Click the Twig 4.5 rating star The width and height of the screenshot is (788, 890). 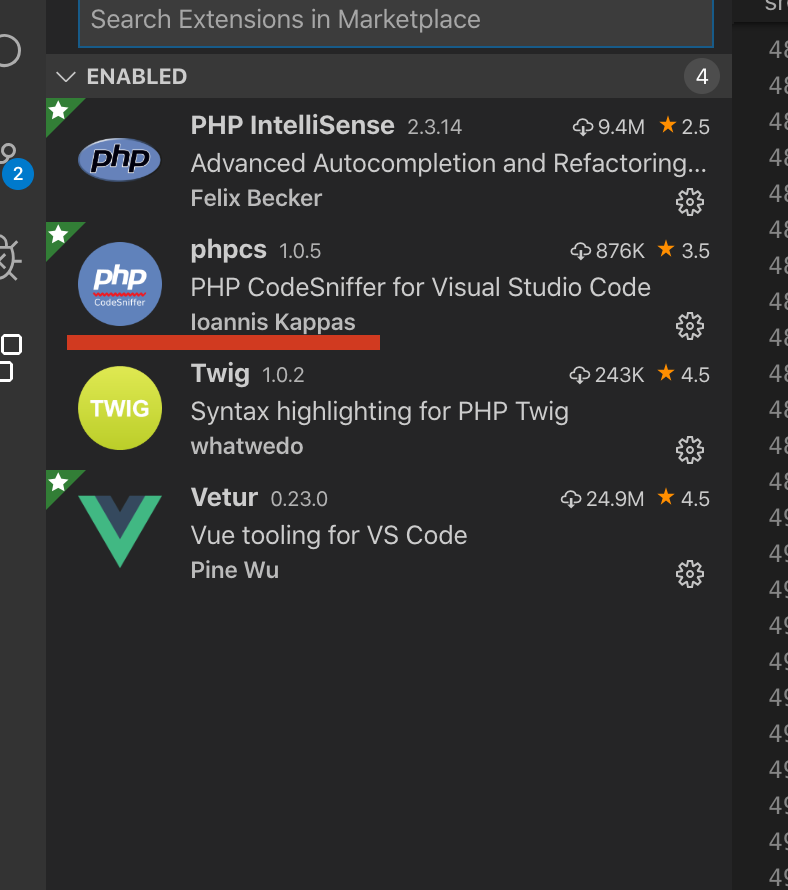click(666, 373)
